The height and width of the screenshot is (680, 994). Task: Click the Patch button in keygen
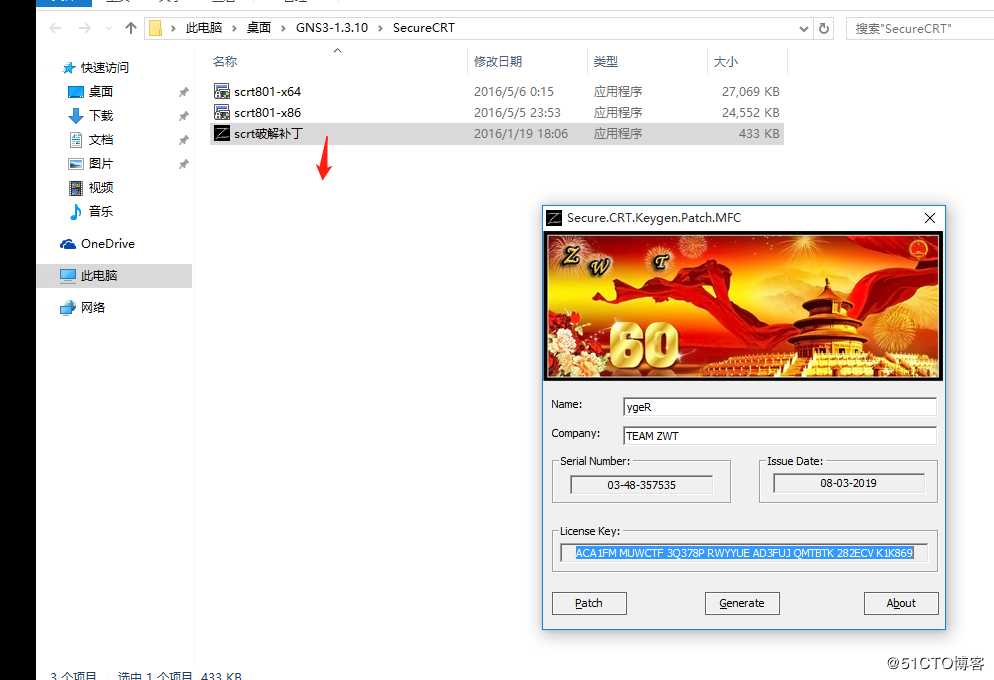pos(589,603)
